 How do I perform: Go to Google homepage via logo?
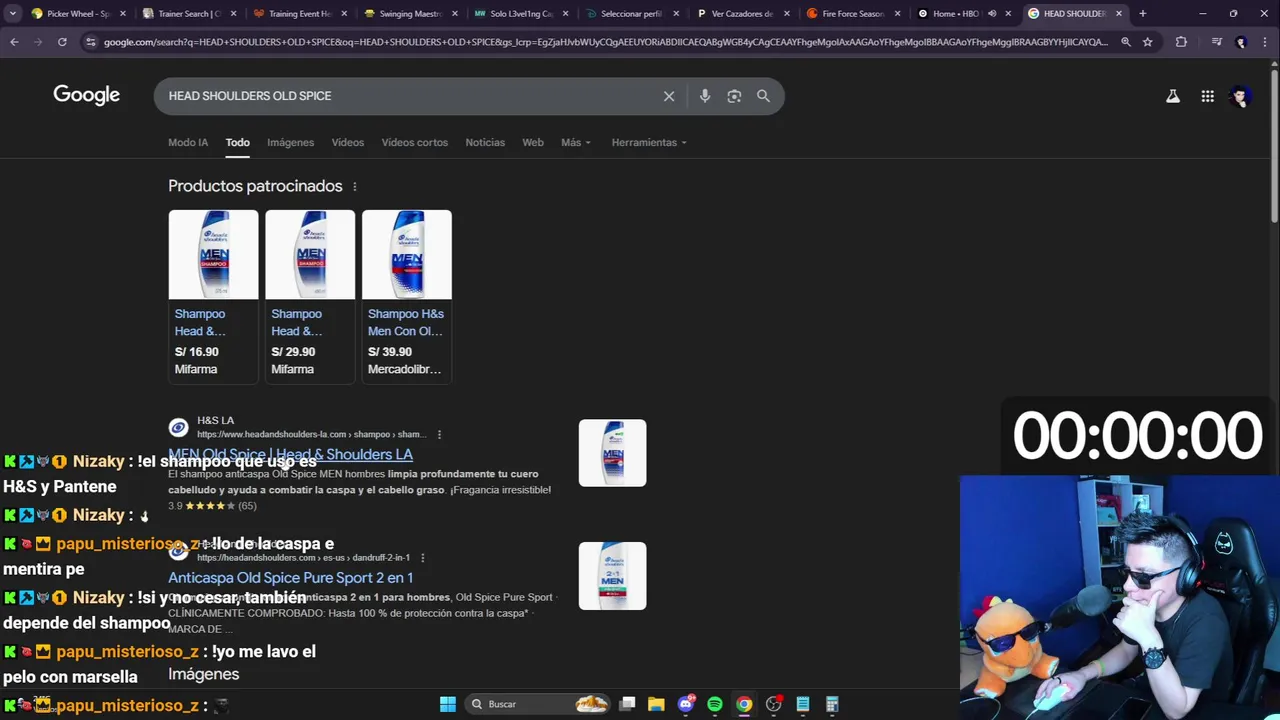(87, 95)
